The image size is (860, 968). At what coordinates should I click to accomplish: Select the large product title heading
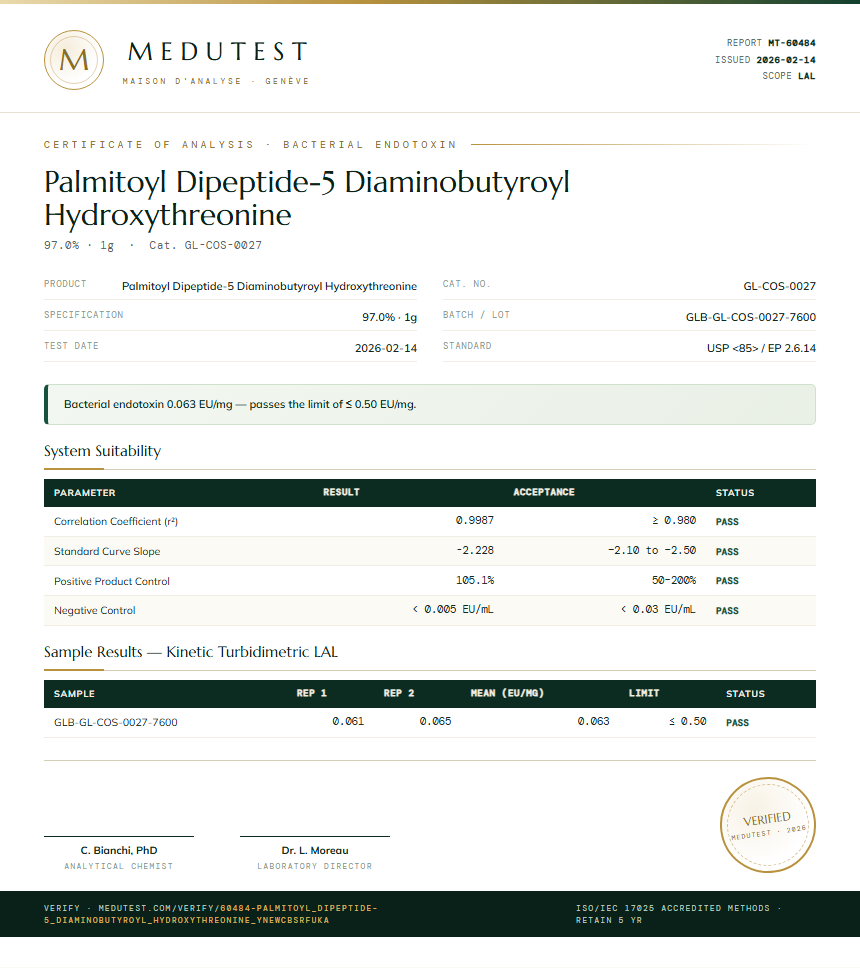tap(307, 198)
